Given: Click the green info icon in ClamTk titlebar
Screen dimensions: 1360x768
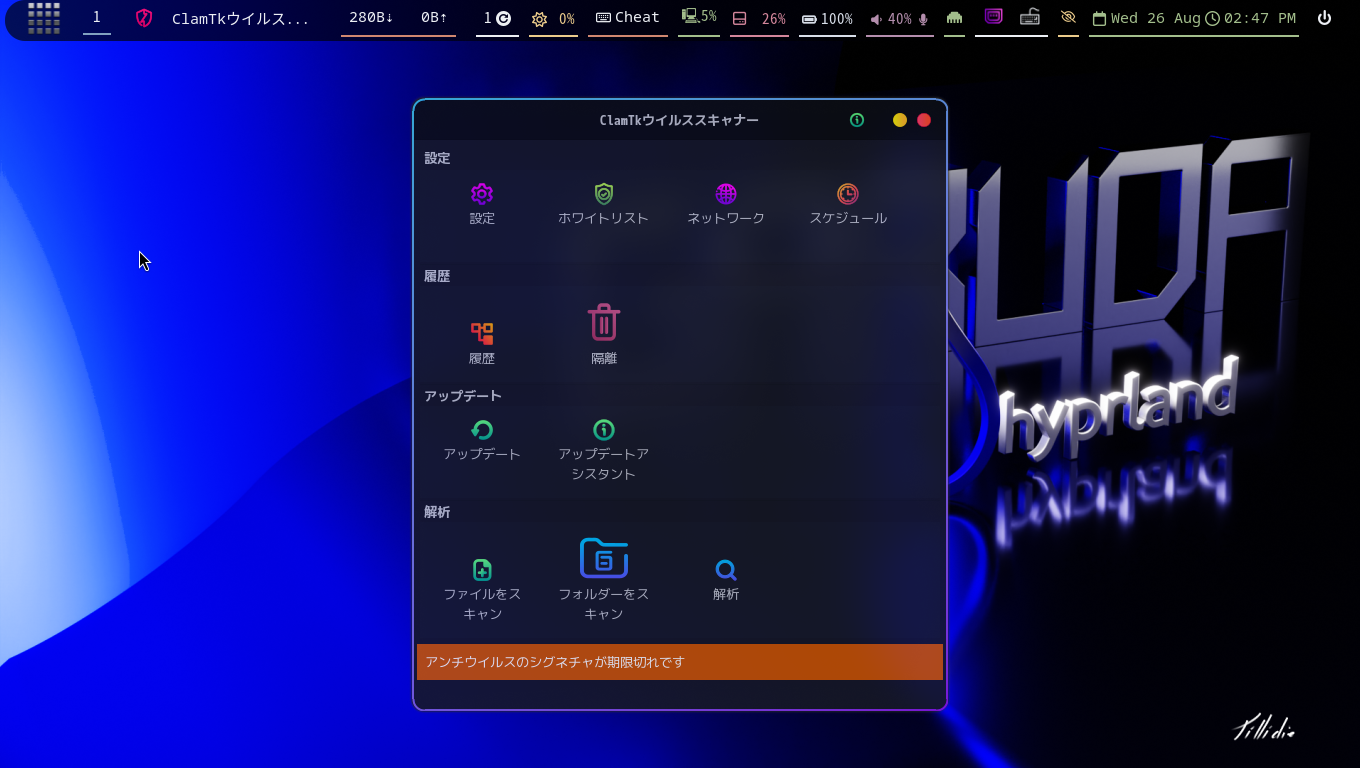Looking at the screenshot, I should click(857, 120).
